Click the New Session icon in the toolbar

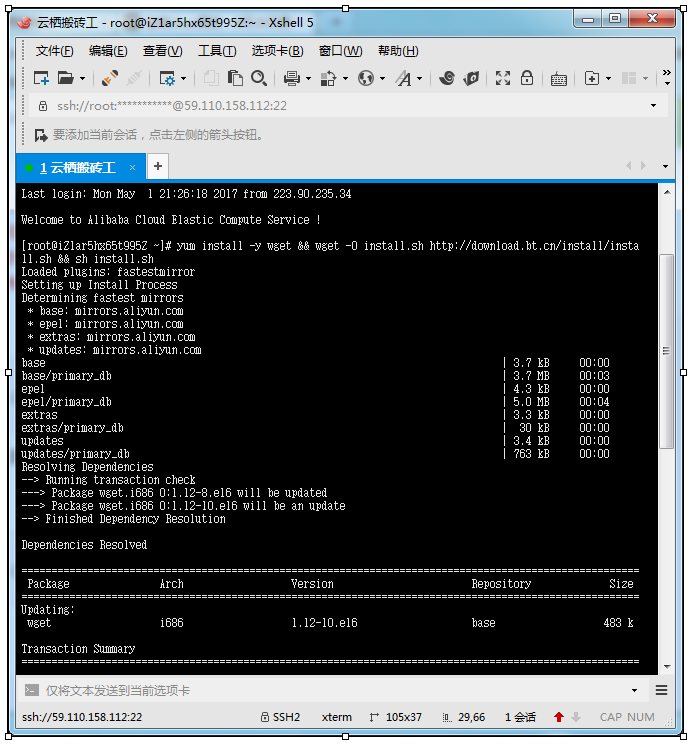[x=41, y=78]
